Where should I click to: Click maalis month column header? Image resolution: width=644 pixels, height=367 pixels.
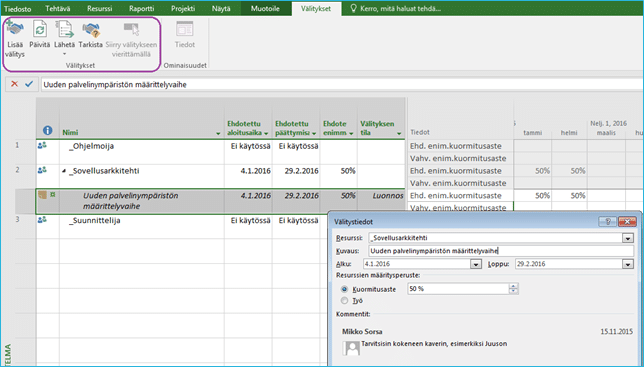coord(606,133)
